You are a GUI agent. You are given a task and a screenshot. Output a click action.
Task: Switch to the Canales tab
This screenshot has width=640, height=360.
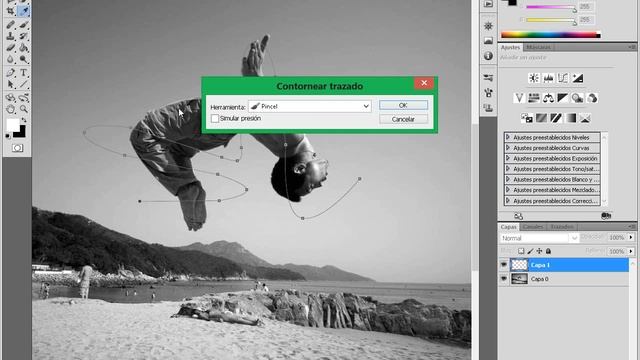533,227
